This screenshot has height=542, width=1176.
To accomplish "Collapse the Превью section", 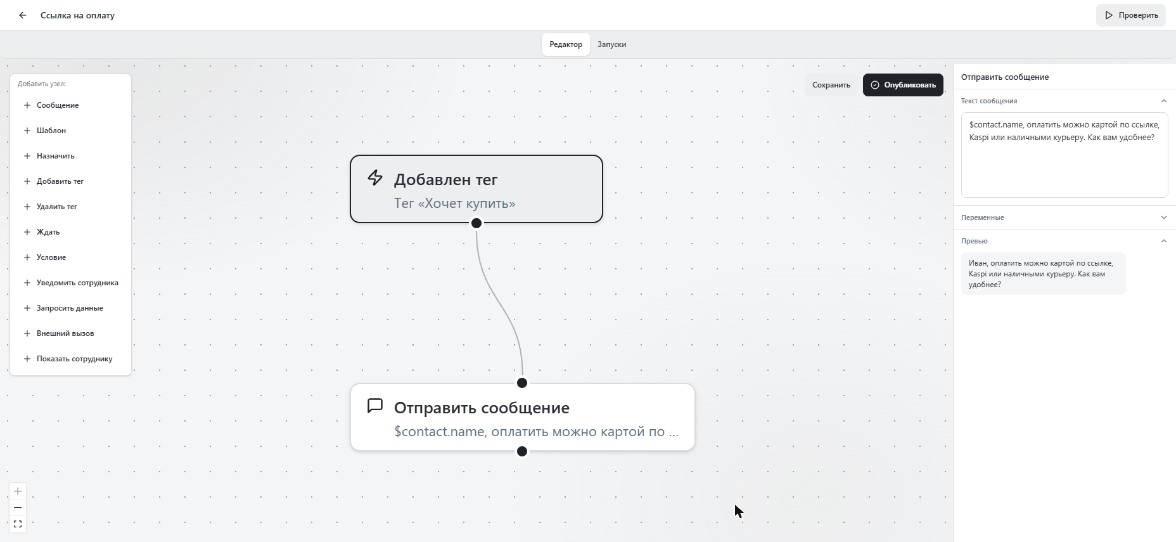I will click(x=1163, y=241).
